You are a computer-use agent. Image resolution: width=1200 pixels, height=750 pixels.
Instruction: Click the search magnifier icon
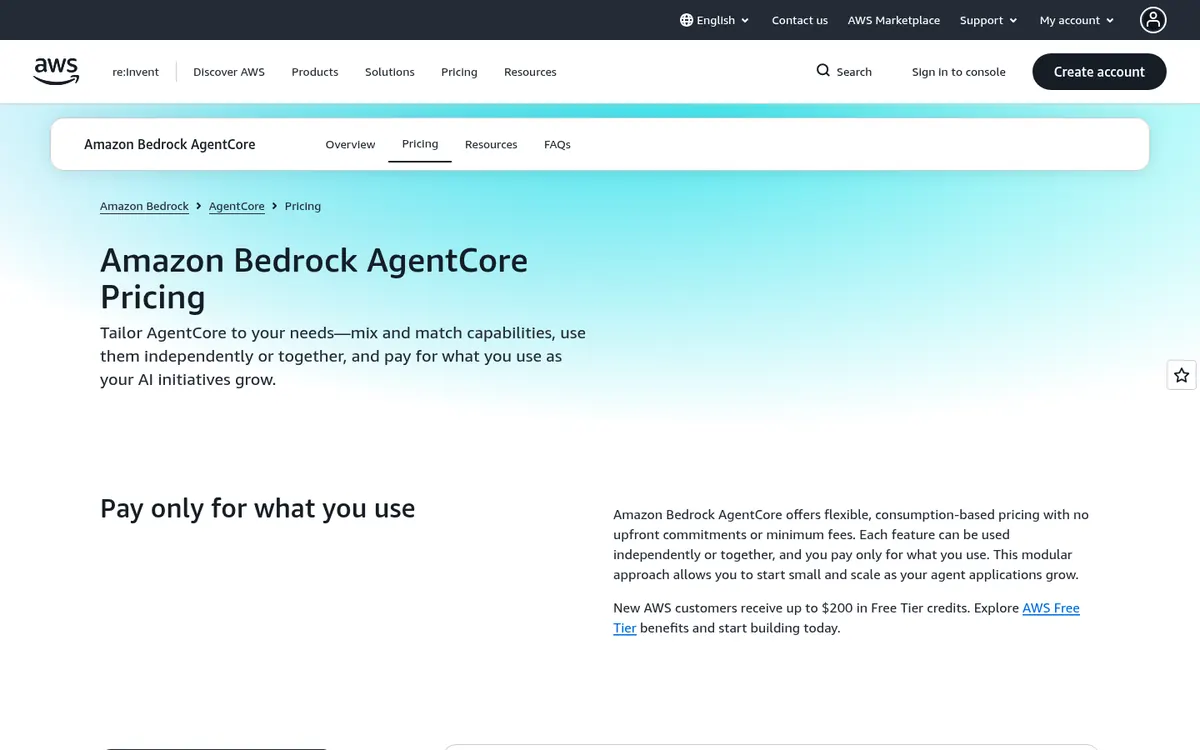click(x=823, y=71)
